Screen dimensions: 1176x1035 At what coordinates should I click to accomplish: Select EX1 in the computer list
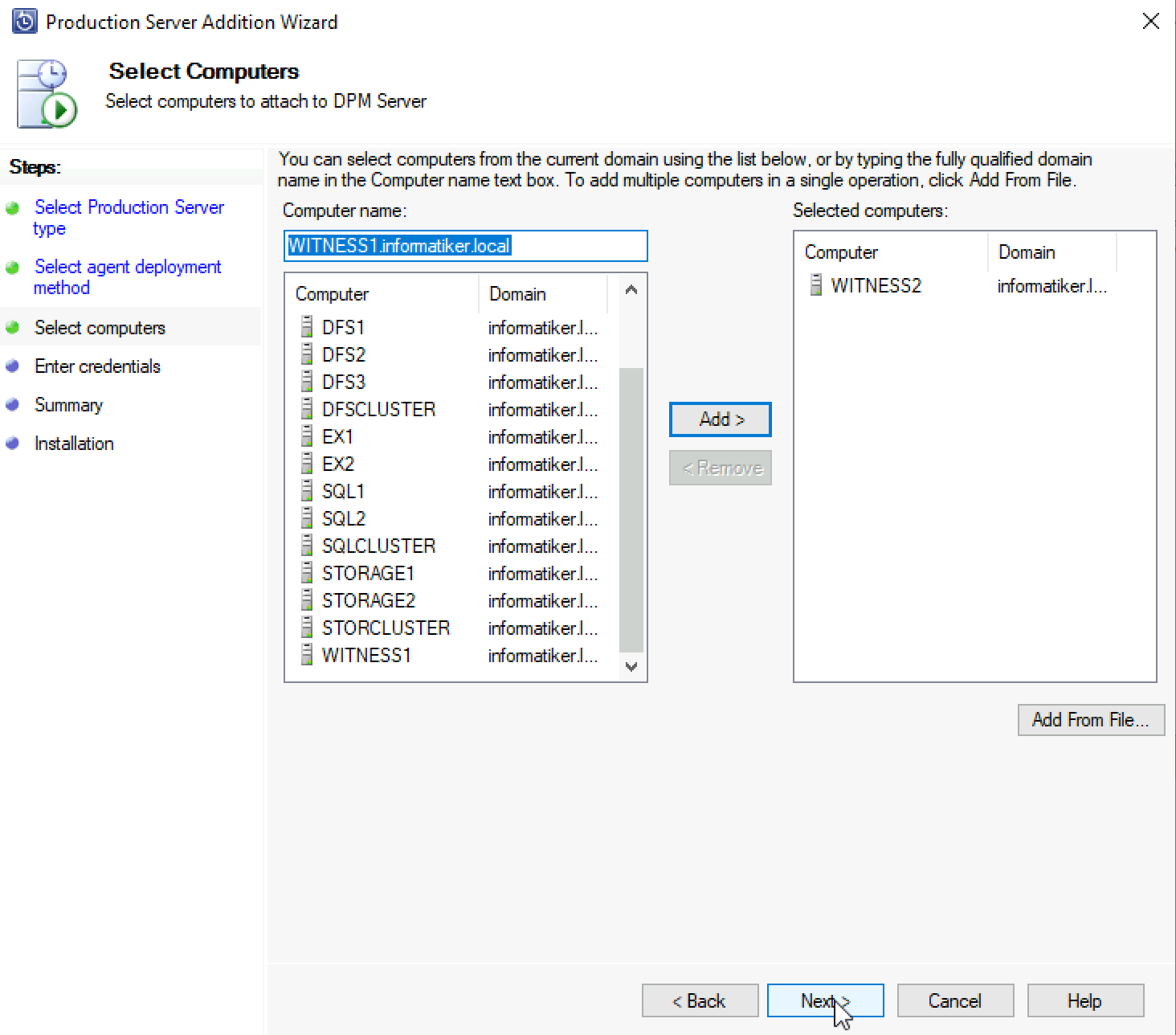(x=337, y=436)
